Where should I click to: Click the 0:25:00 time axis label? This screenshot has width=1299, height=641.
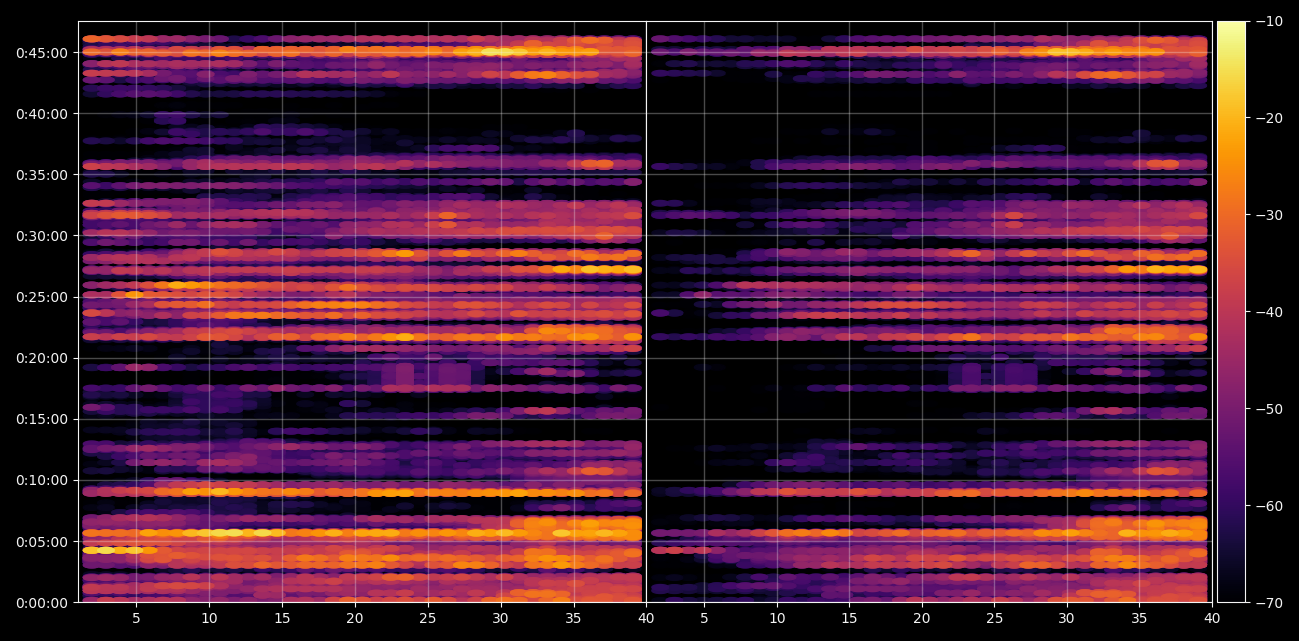point(42,297)
